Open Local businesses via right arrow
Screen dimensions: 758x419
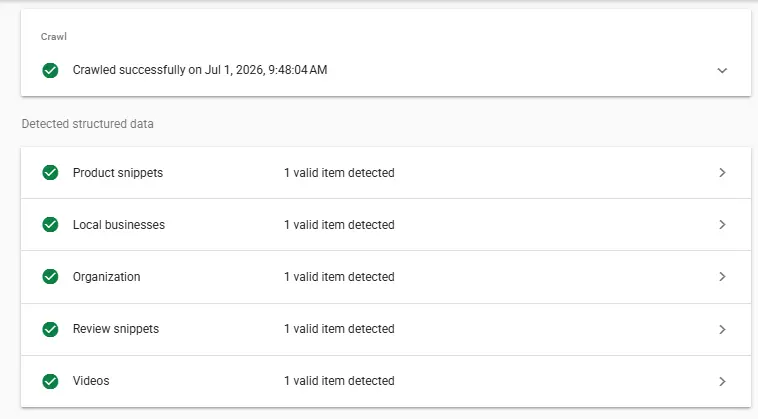coord(722,225)
